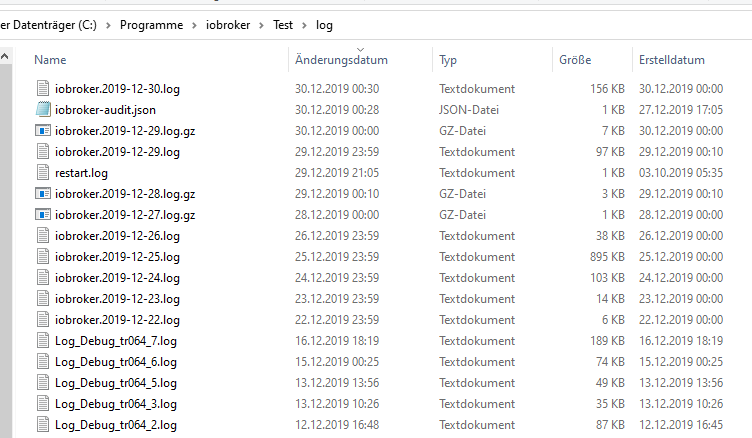Expand breadcrumb arrow after Programme
This screenshot has width=752, height=438.
point(194,25)
